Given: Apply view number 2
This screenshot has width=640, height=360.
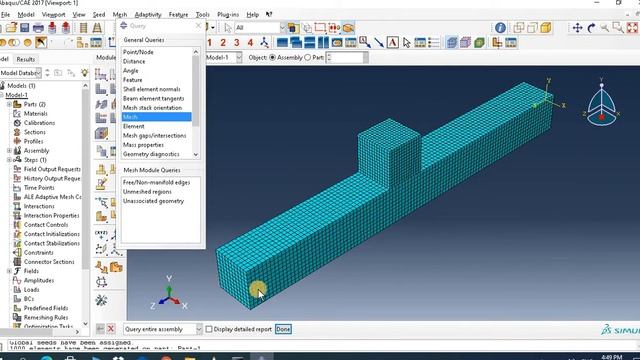Looking at the screenshot, I should (223, 42).
